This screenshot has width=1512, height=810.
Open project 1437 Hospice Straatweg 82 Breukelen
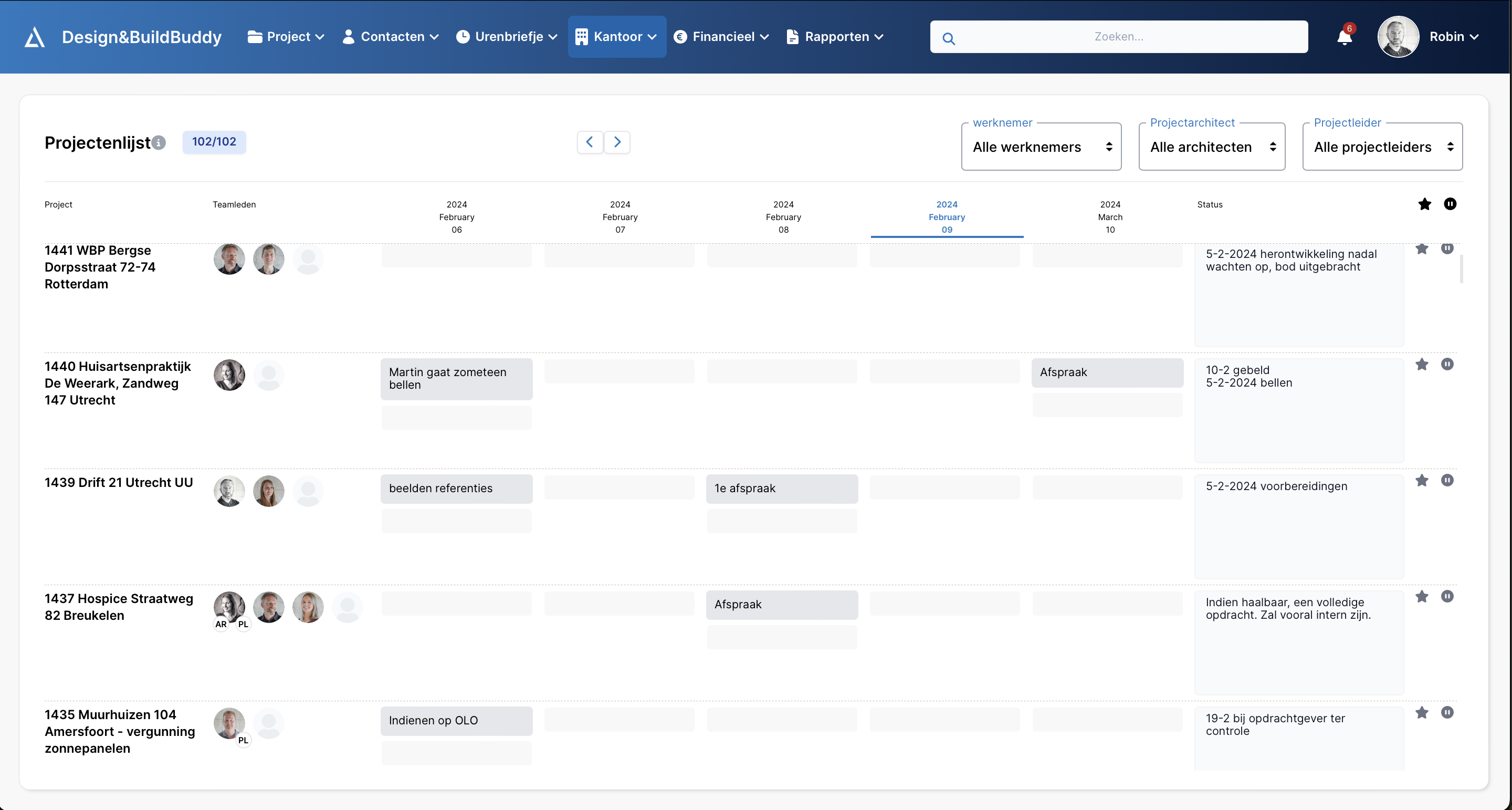click(x=119, y=607)
